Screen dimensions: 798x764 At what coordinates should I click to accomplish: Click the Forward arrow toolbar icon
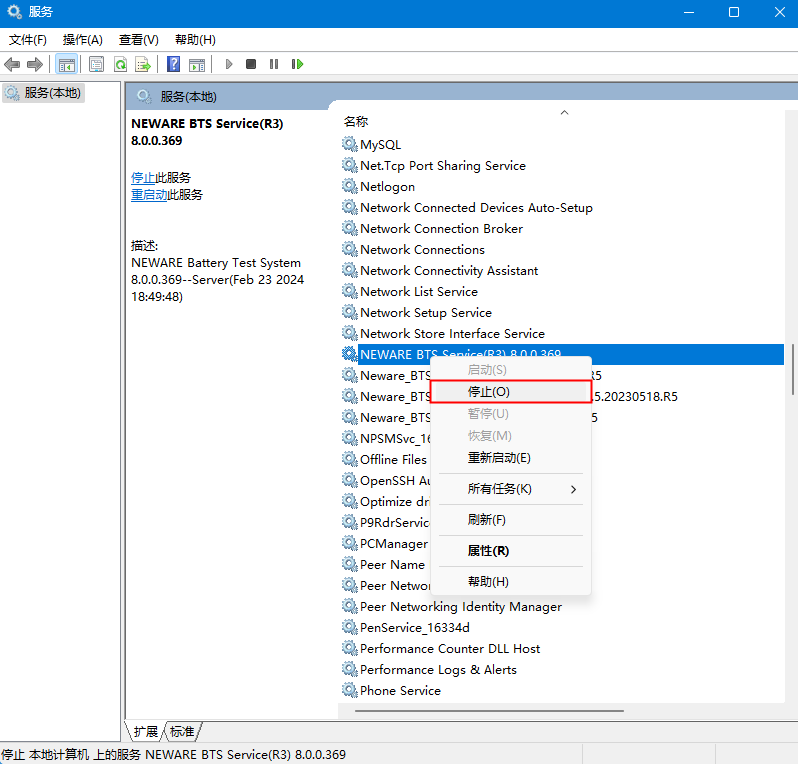point(35,65)
